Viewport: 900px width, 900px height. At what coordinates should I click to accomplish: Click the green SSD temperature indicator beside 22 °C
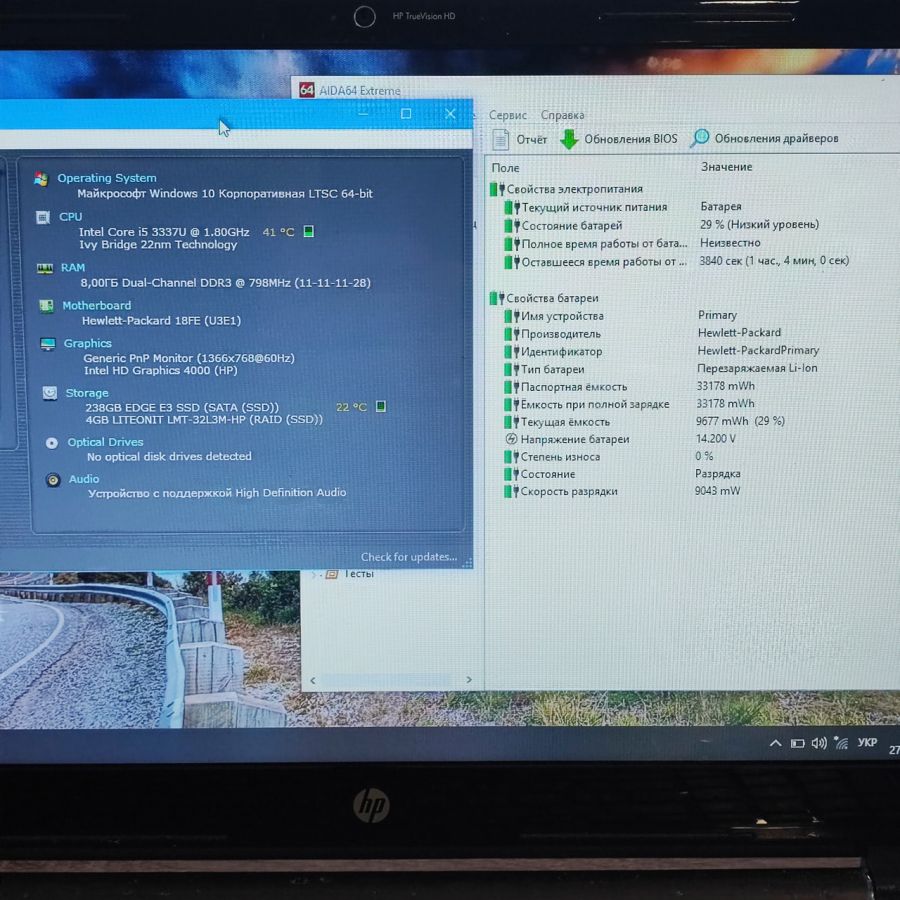pyautogui.click(x=380, y=406)
